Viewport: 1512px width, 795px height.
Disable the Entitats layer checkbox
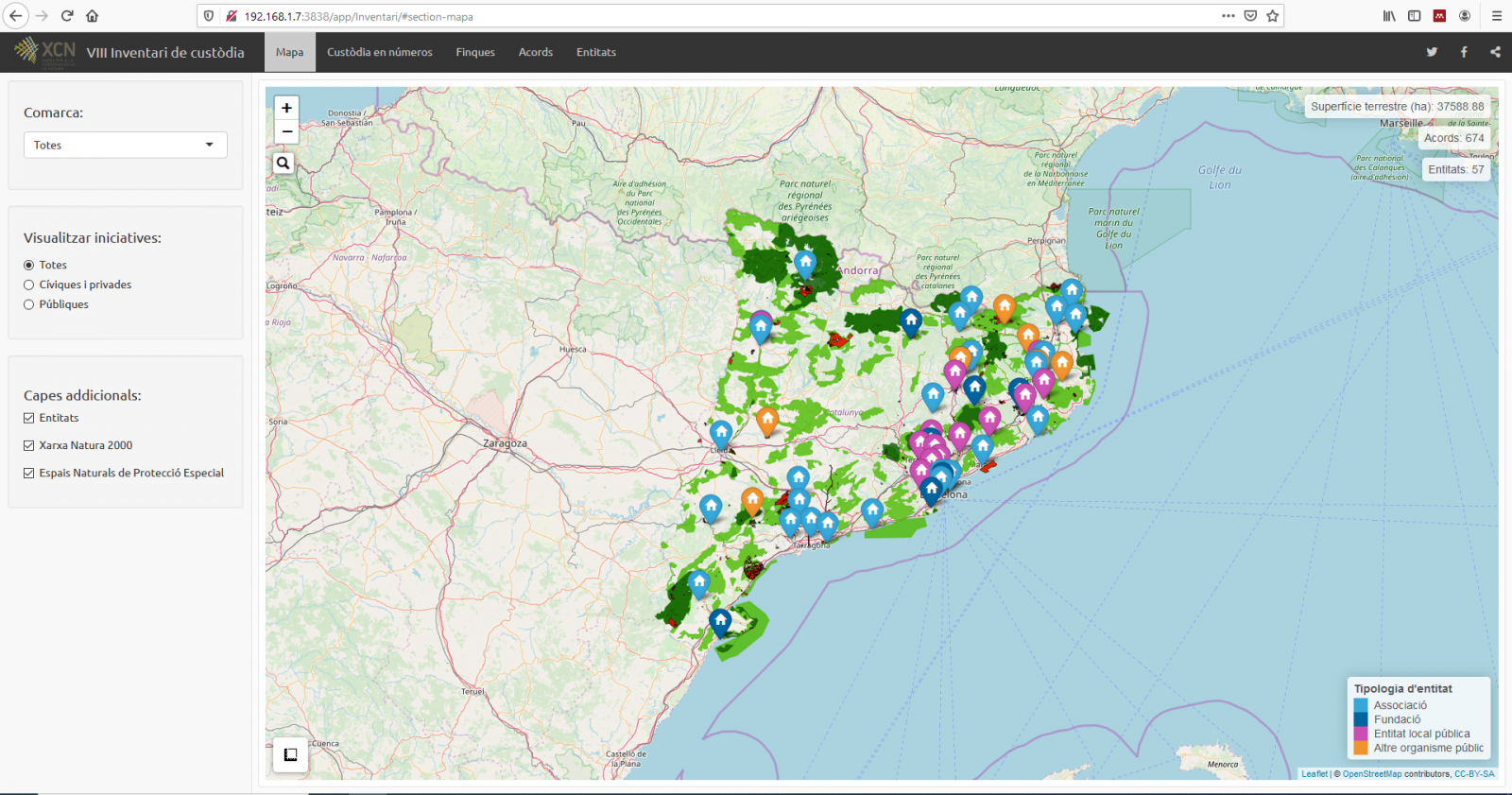(x=29, y=418)
